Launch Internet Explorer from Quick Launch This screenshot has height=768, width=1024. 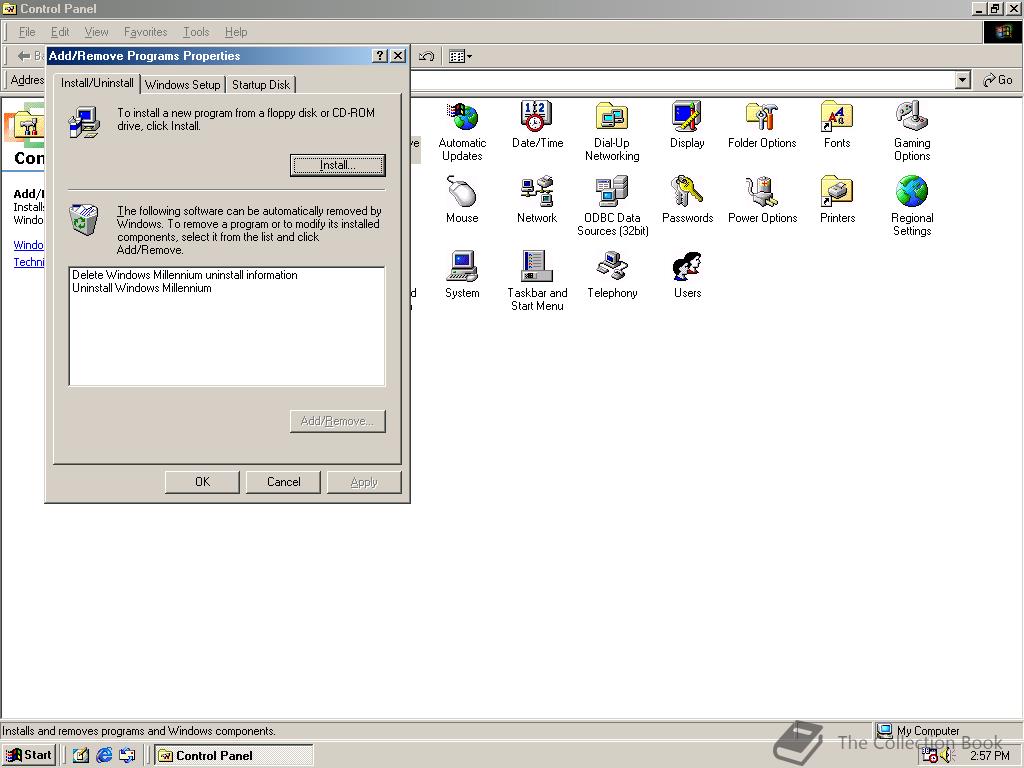pos(104,755)
